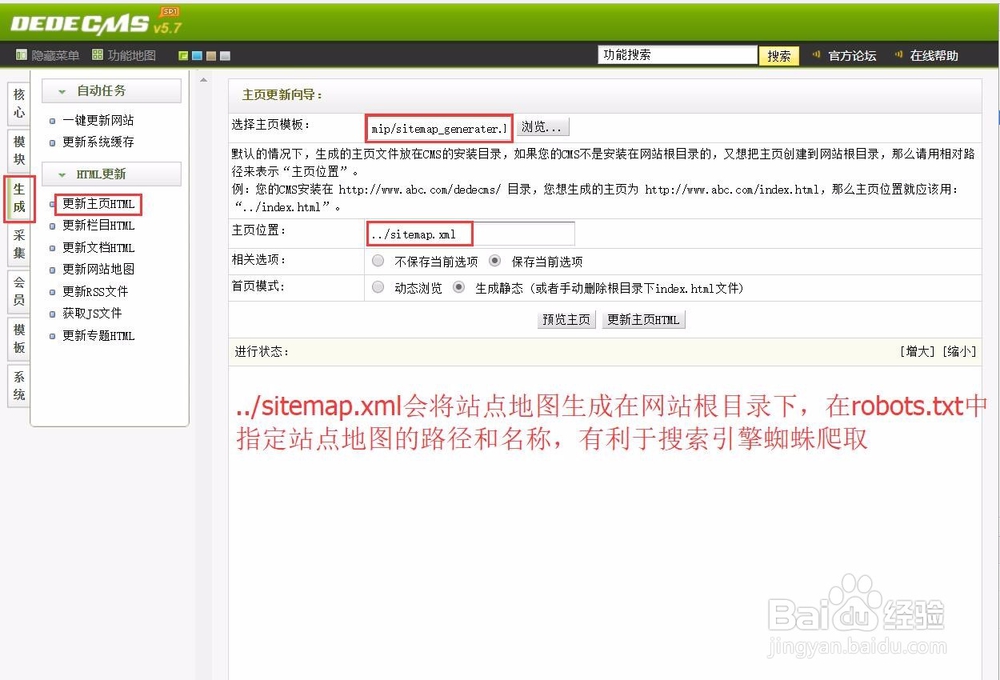The image size is (1000, 680).
Task: Select the green theme color swatch
Action: pyautogui.click(x=184, y=55)
